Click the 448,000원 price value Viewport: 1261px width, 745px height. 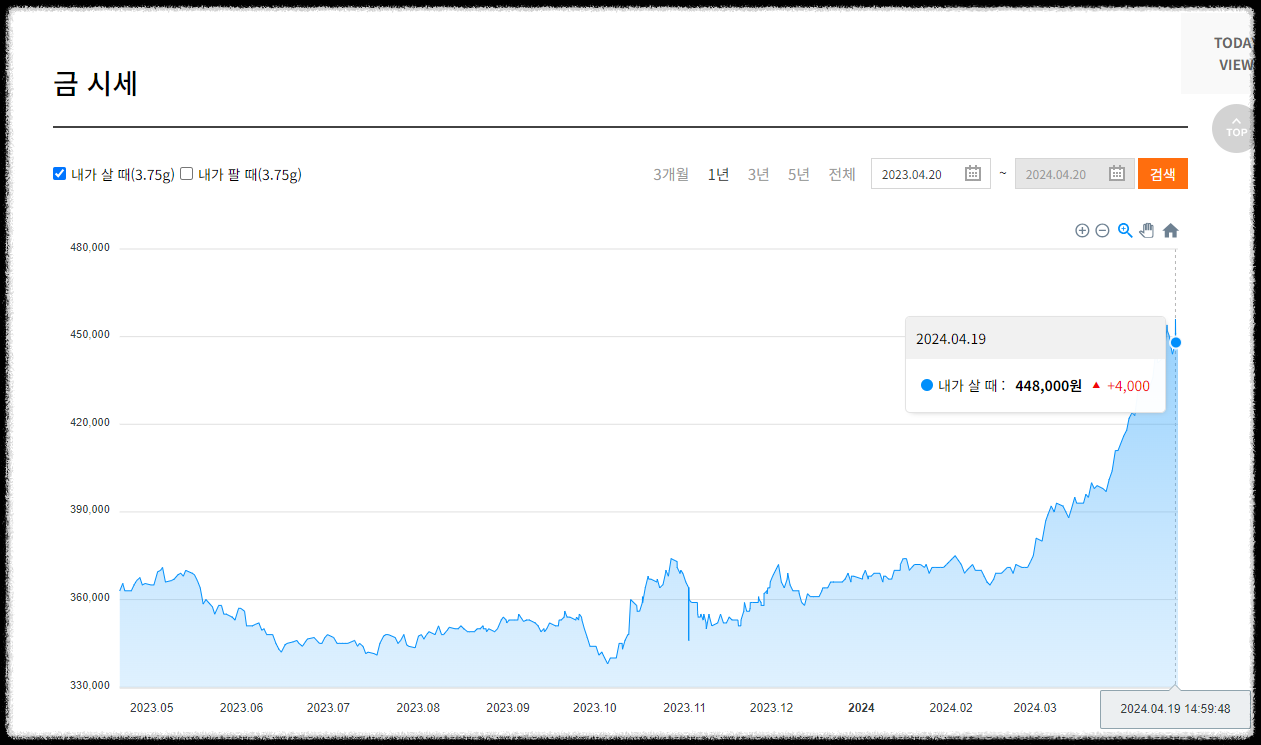point(1048,386)
